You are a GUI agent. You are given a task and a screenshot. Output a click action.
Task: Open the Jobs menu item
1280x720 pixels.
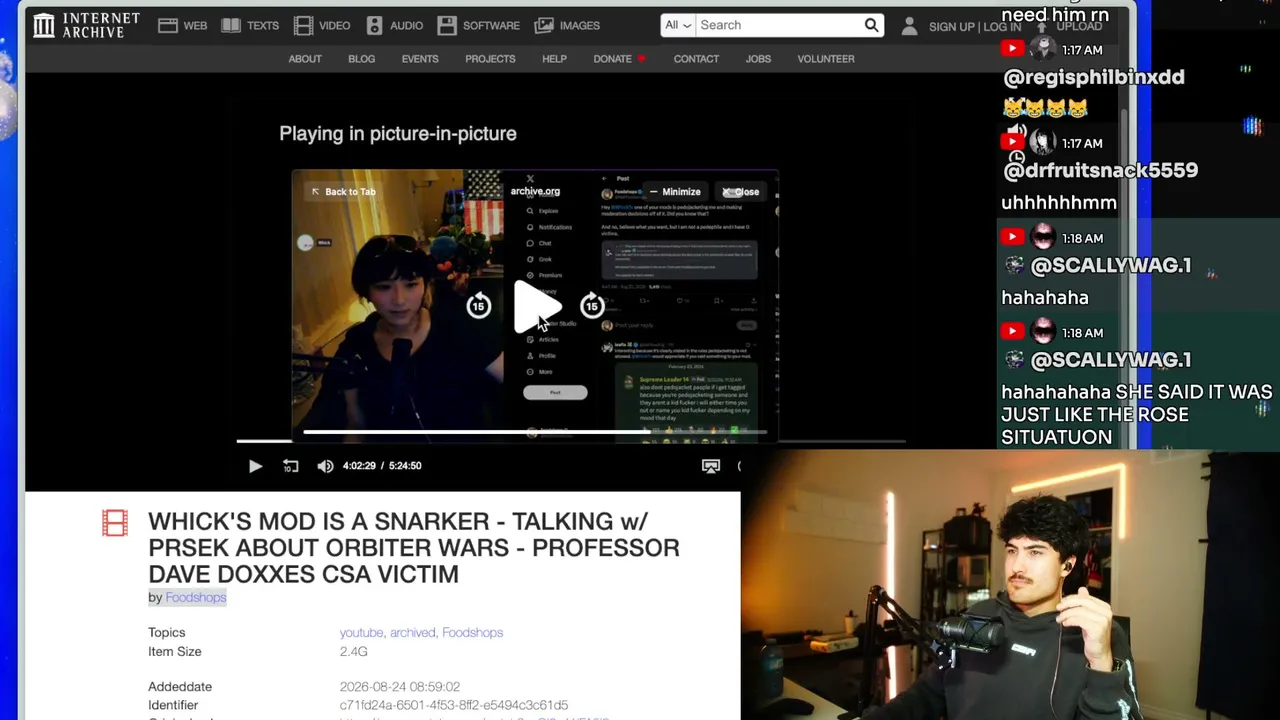pyautogui.click(x=758, y=59)
